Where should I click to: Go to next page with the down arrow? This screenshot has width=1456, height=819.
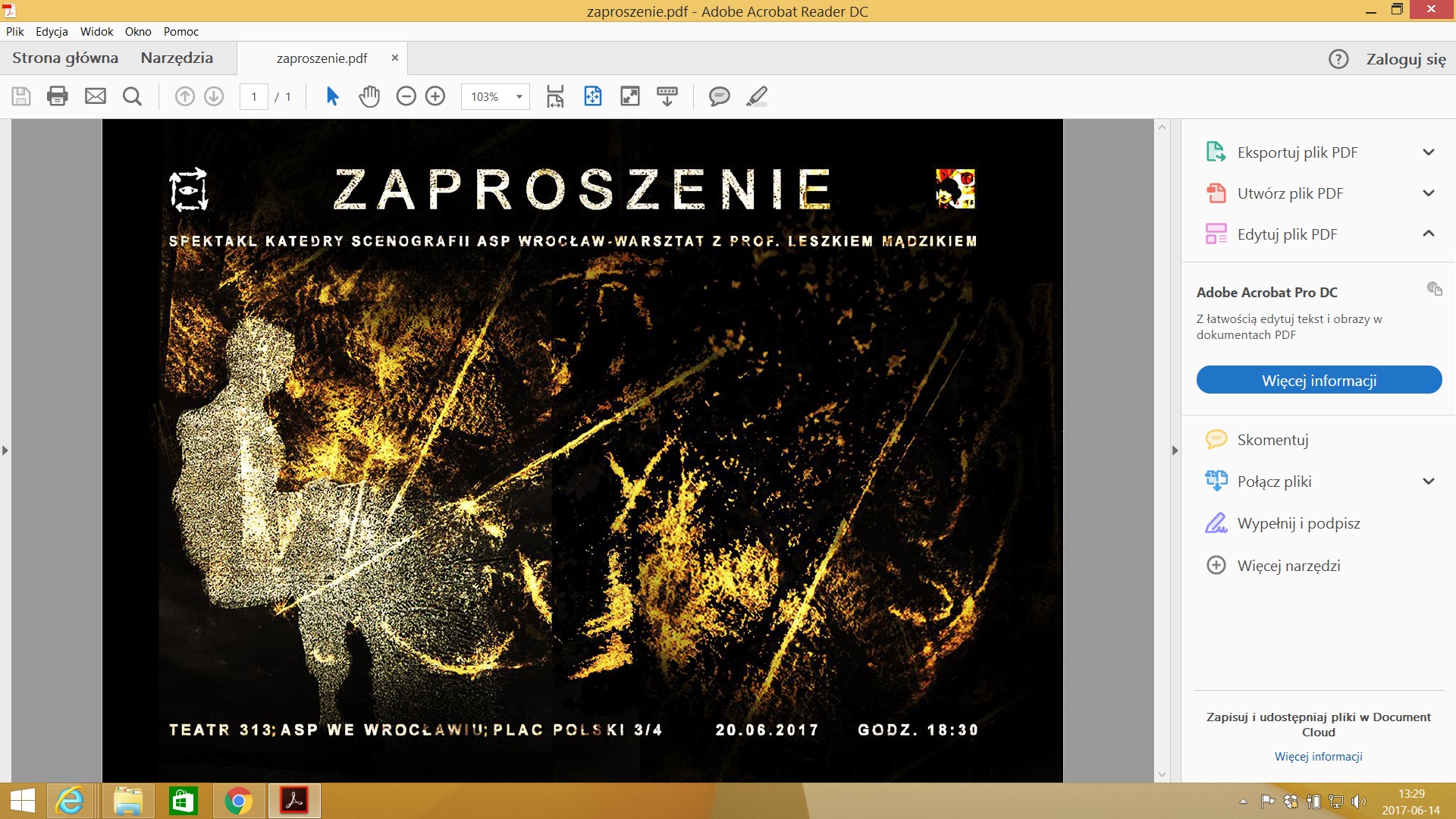tap(214, 96)
